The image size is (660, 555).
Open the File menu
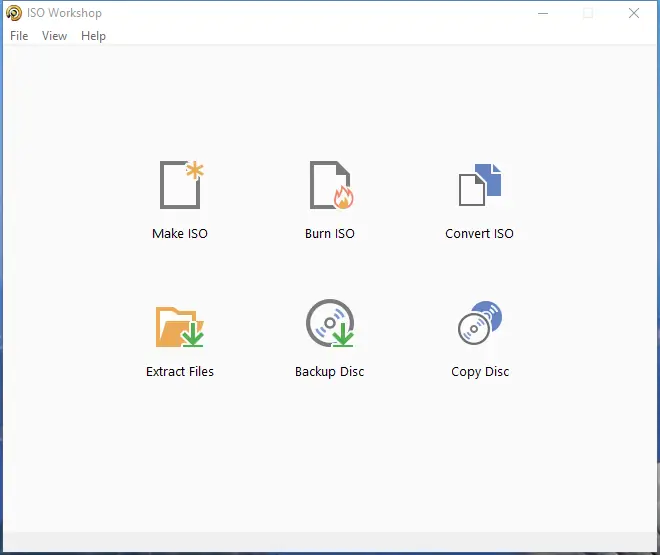pos(19,36)
